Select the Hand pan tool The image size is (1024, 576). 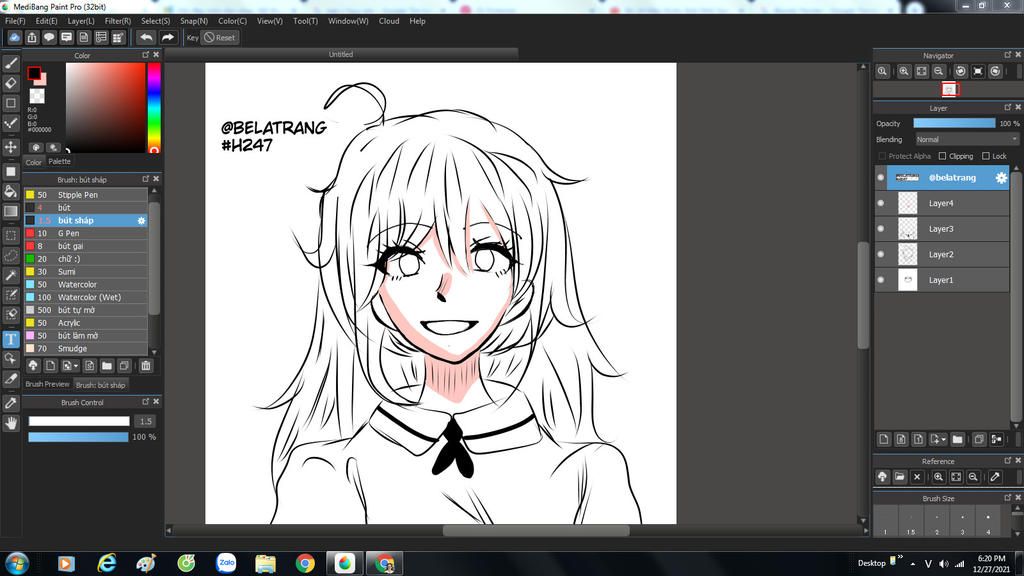10,423
